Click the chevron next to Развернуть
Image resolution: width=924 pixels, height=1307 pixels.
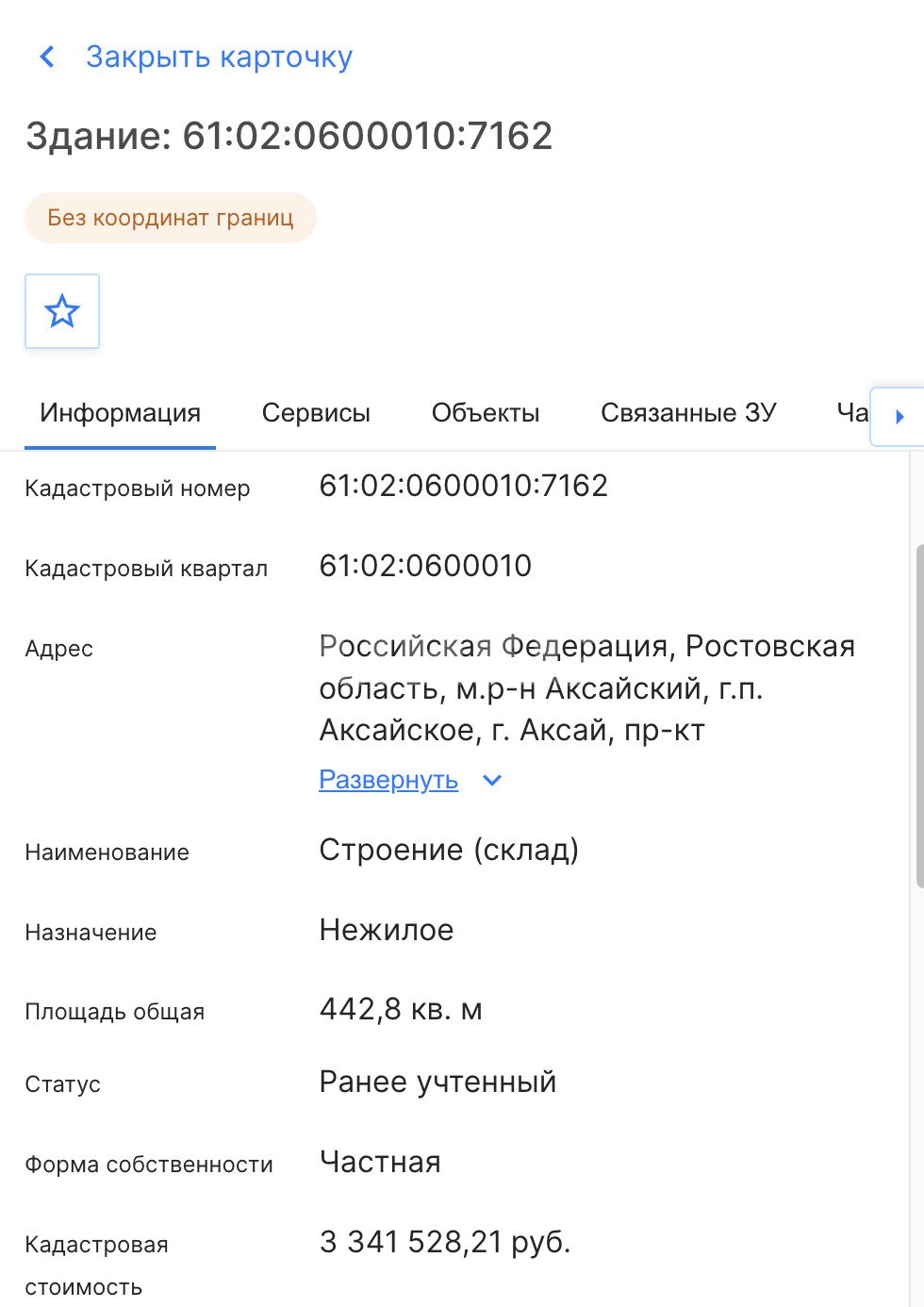coord(492,780)
